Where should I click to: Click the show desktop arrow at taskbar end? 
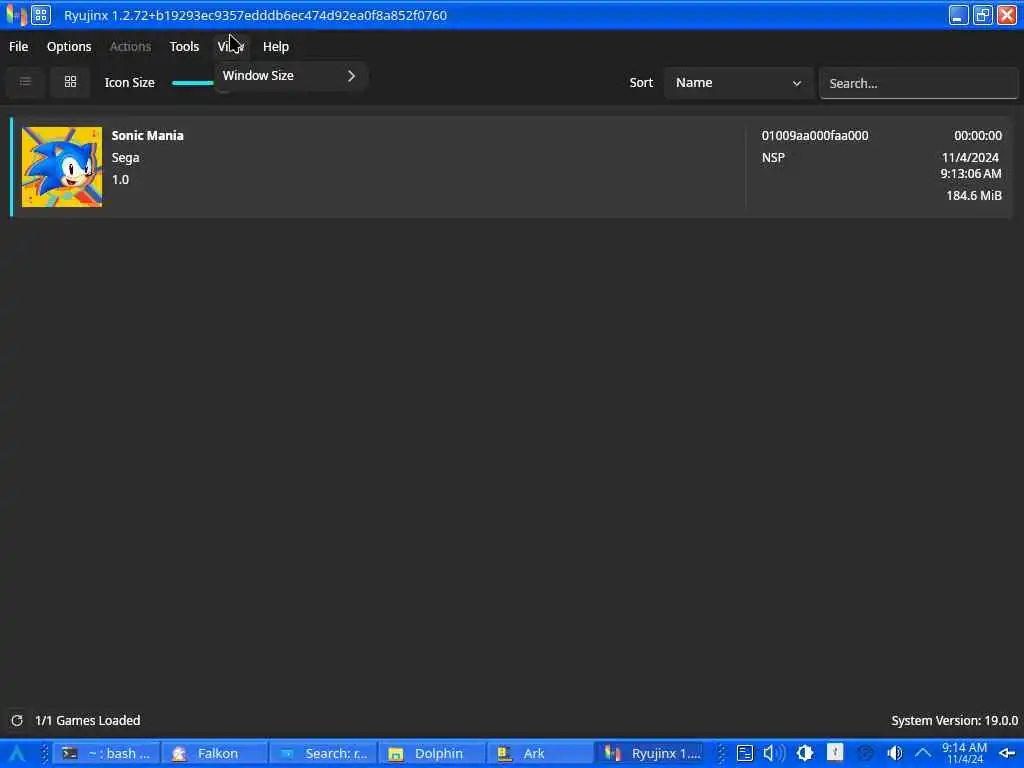point(1008,754)
